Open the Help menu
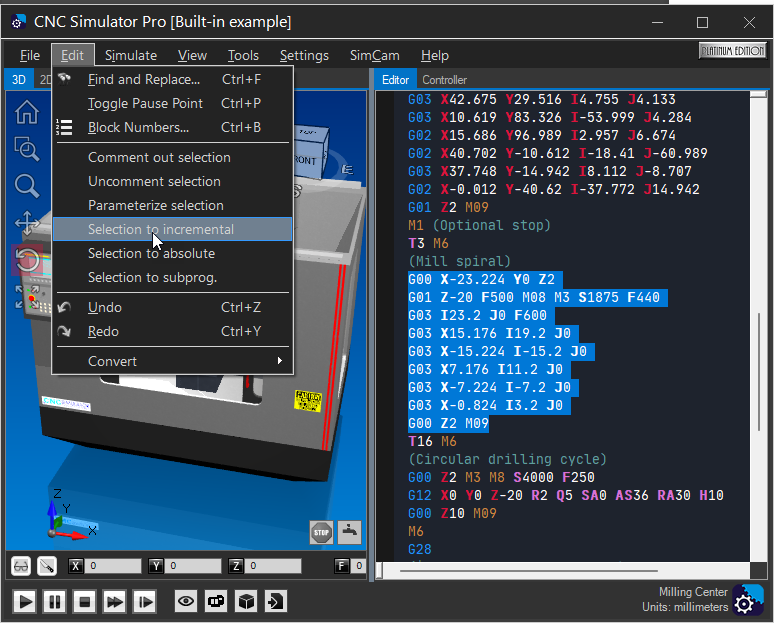Screen dimensions: 774x623 [434, 55]
